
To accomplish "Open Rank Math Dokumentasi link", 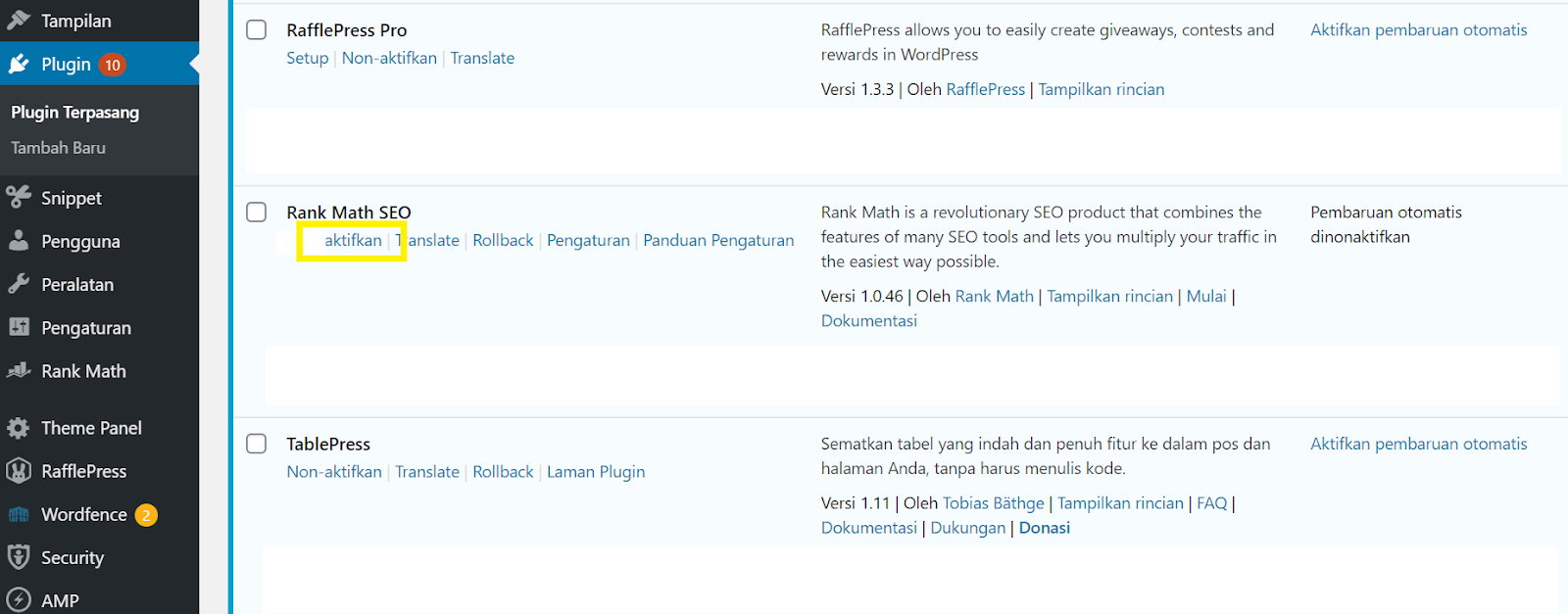I will pos(869,320).
